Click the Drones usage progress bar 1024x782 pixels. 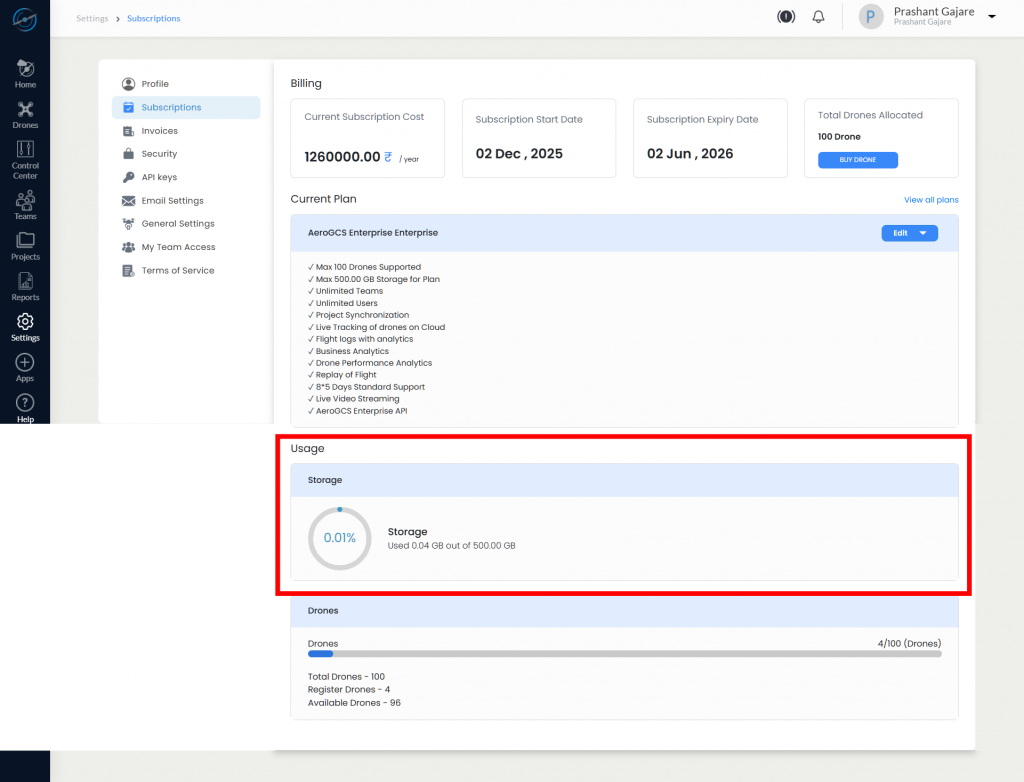click(624, 654)
